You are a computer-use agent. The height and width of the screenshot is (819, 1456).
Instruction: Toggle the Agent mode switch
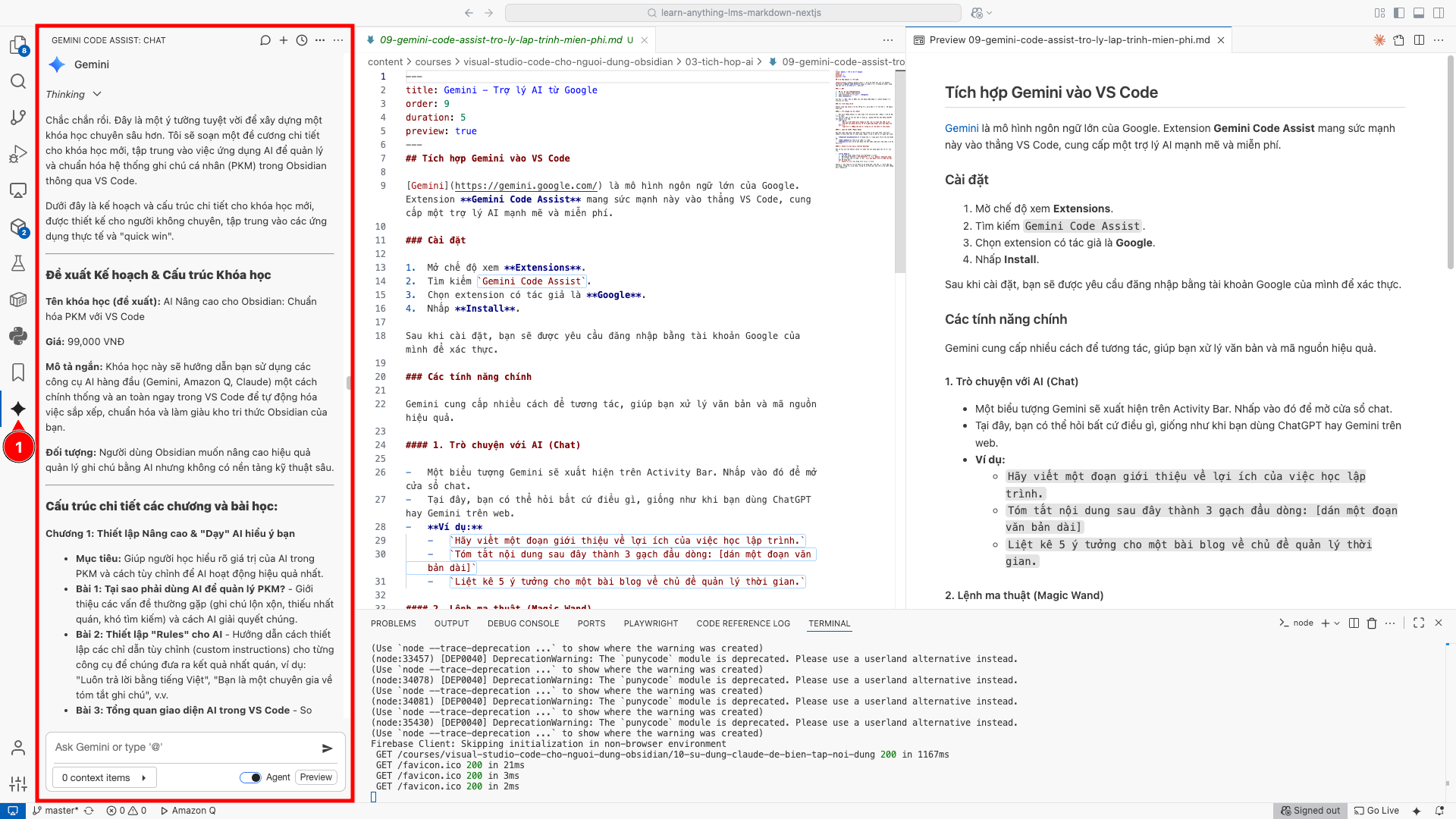click(x=251, y=777)
